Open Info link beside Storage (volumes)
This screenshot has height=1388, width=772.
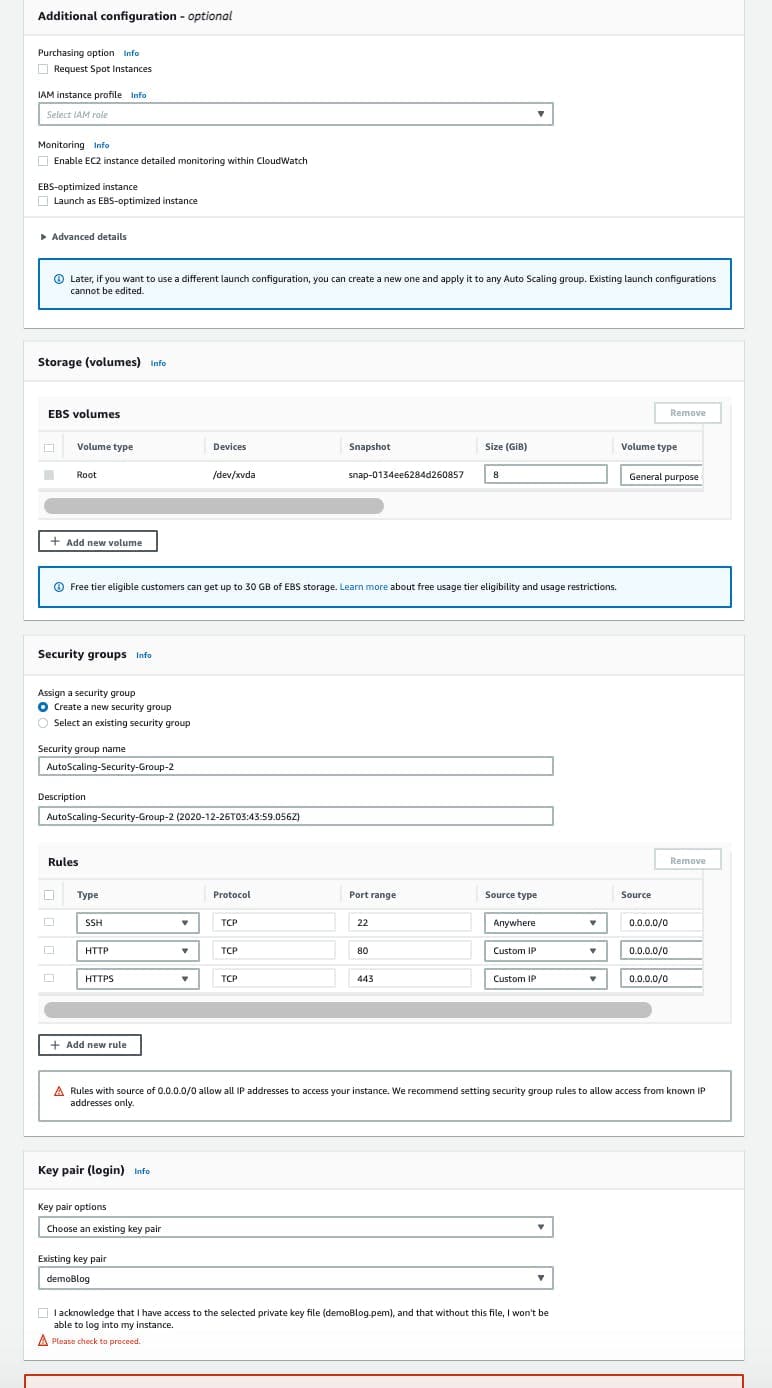click(158, 363)
